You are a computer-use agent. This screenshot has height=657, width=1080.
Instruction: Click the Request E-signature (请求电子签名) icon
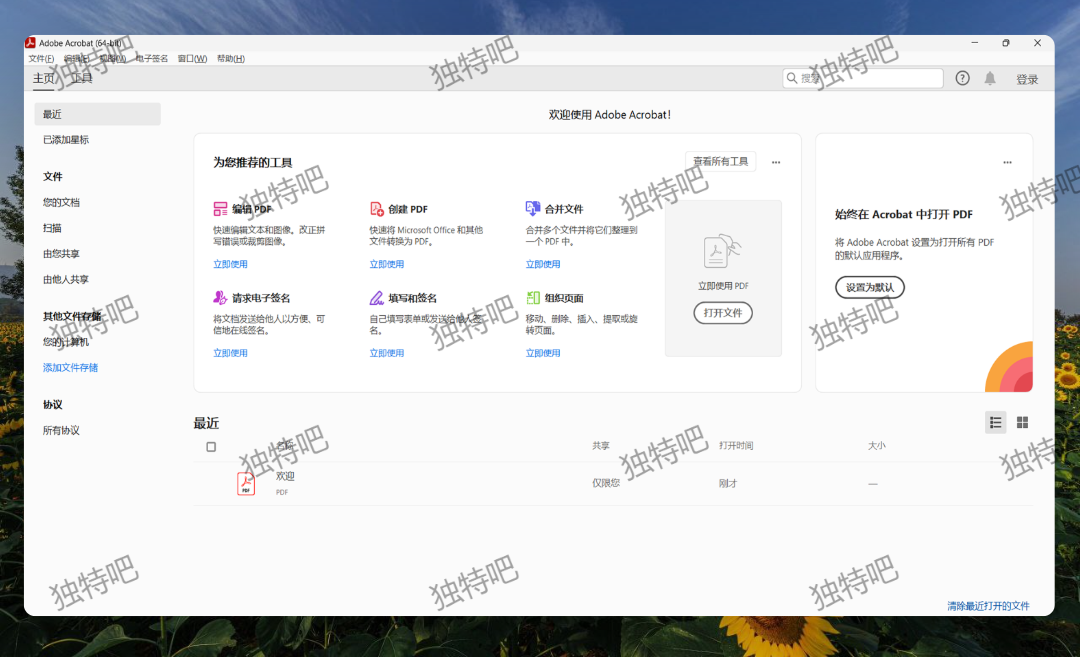(220, 298)
